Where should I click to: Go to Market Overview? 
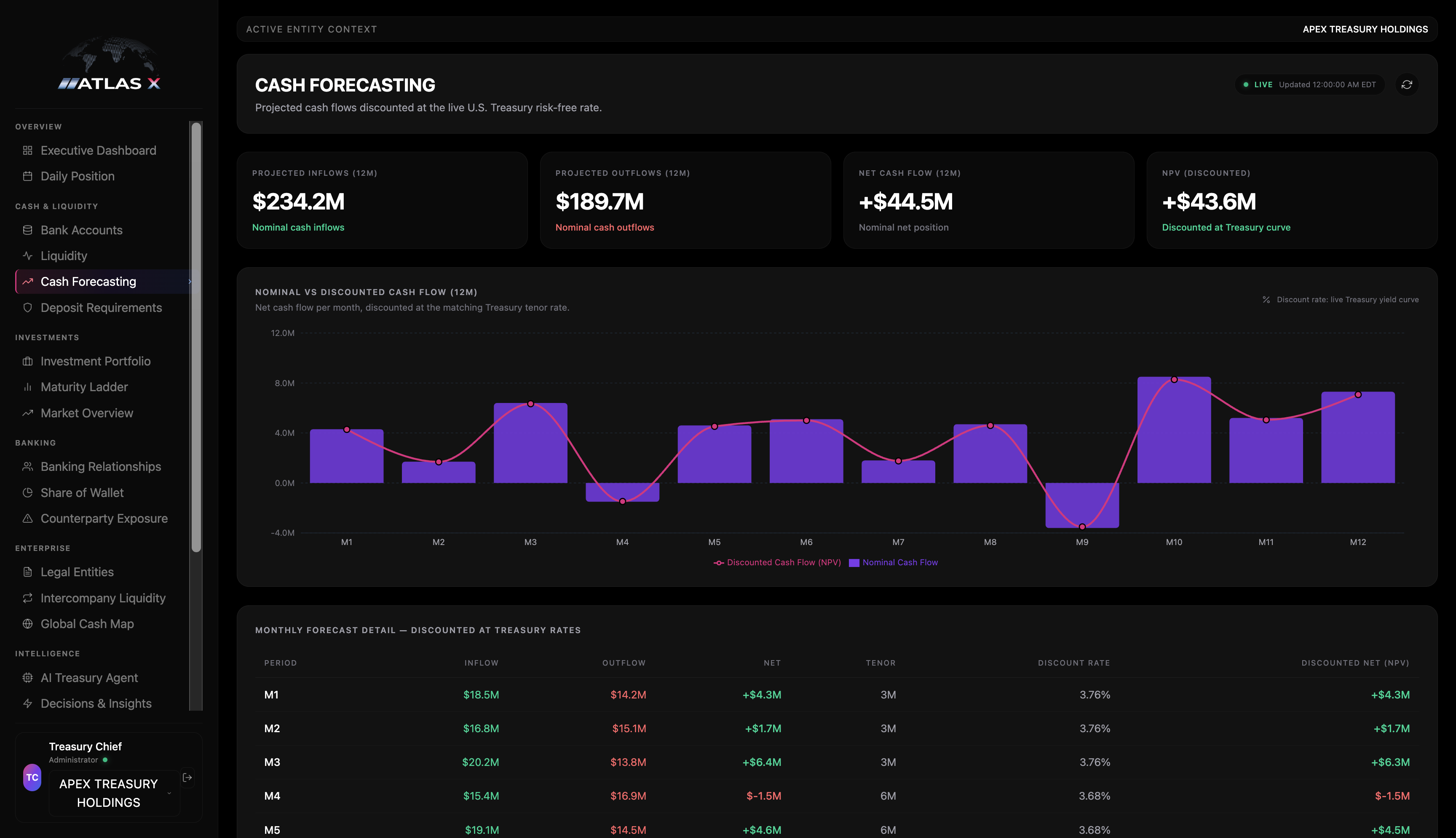point(87,413)
